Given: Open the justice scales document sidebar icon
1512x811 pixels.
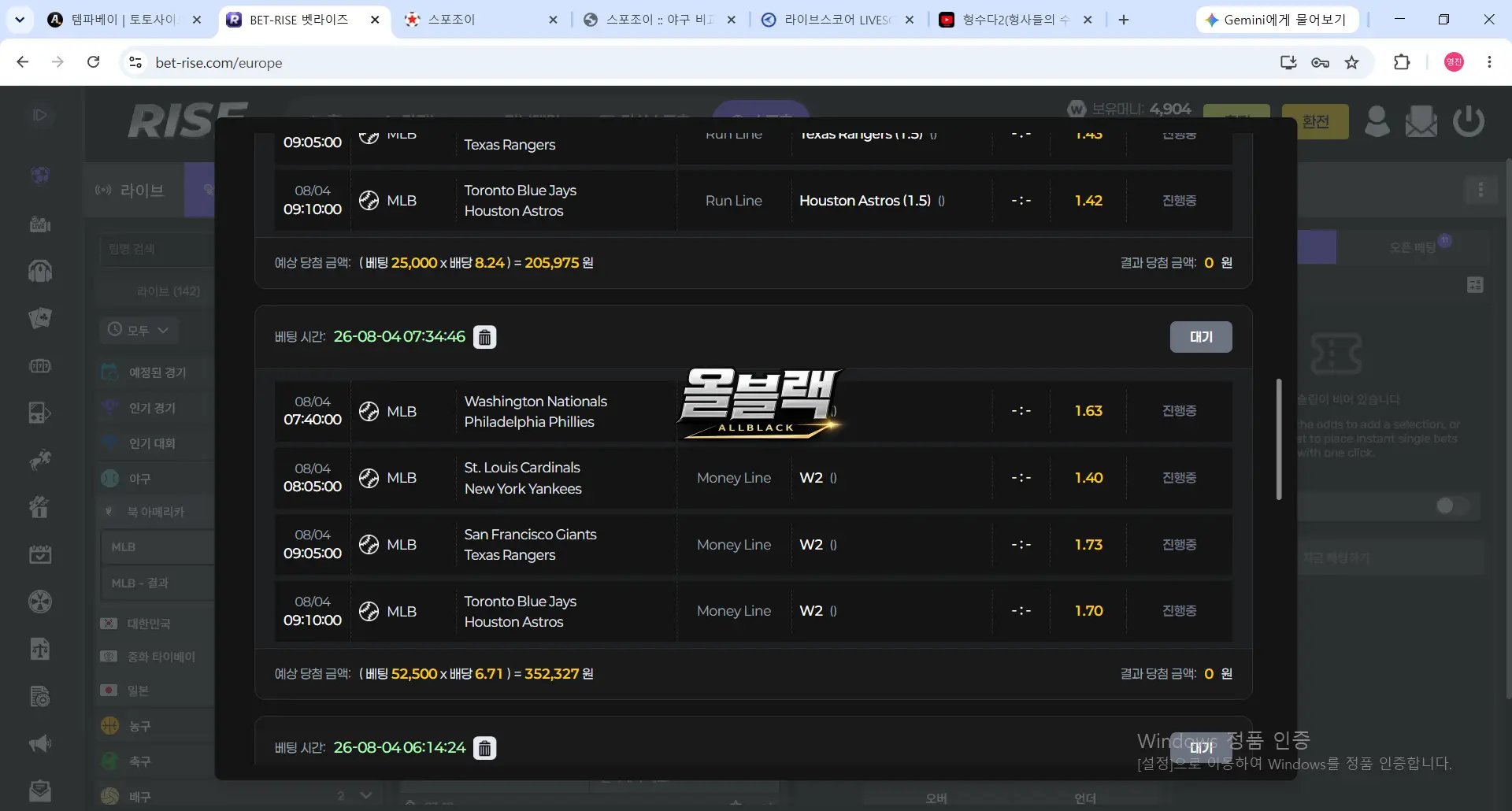Looking at the screenshot, I should pos(40,649).
